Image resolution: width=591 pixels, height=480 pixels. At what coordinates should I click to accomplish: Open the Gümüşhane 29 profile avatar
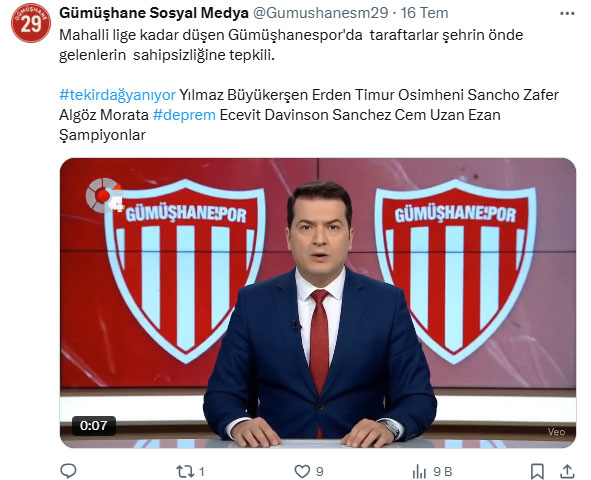31,23
